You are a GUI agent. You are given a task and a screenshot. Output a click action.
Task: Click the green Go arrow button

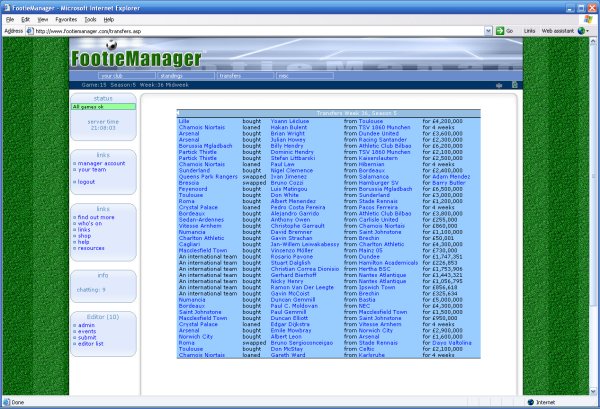click(x=500, y=31)
